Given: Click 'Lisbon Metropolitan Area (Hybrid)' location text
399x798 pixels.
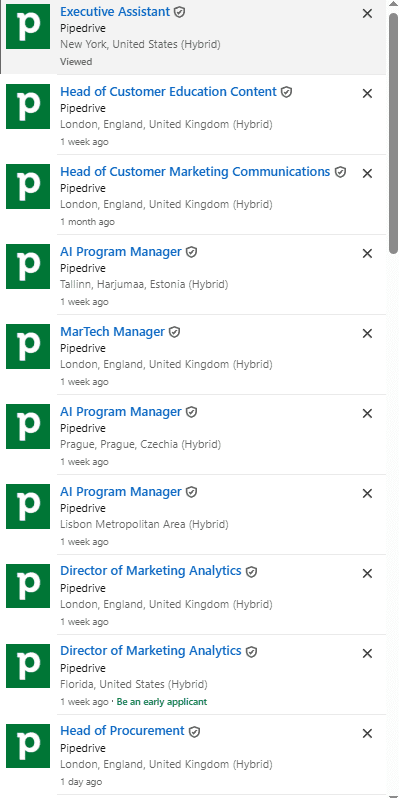Looking at the screenshot, I should 144,524.
